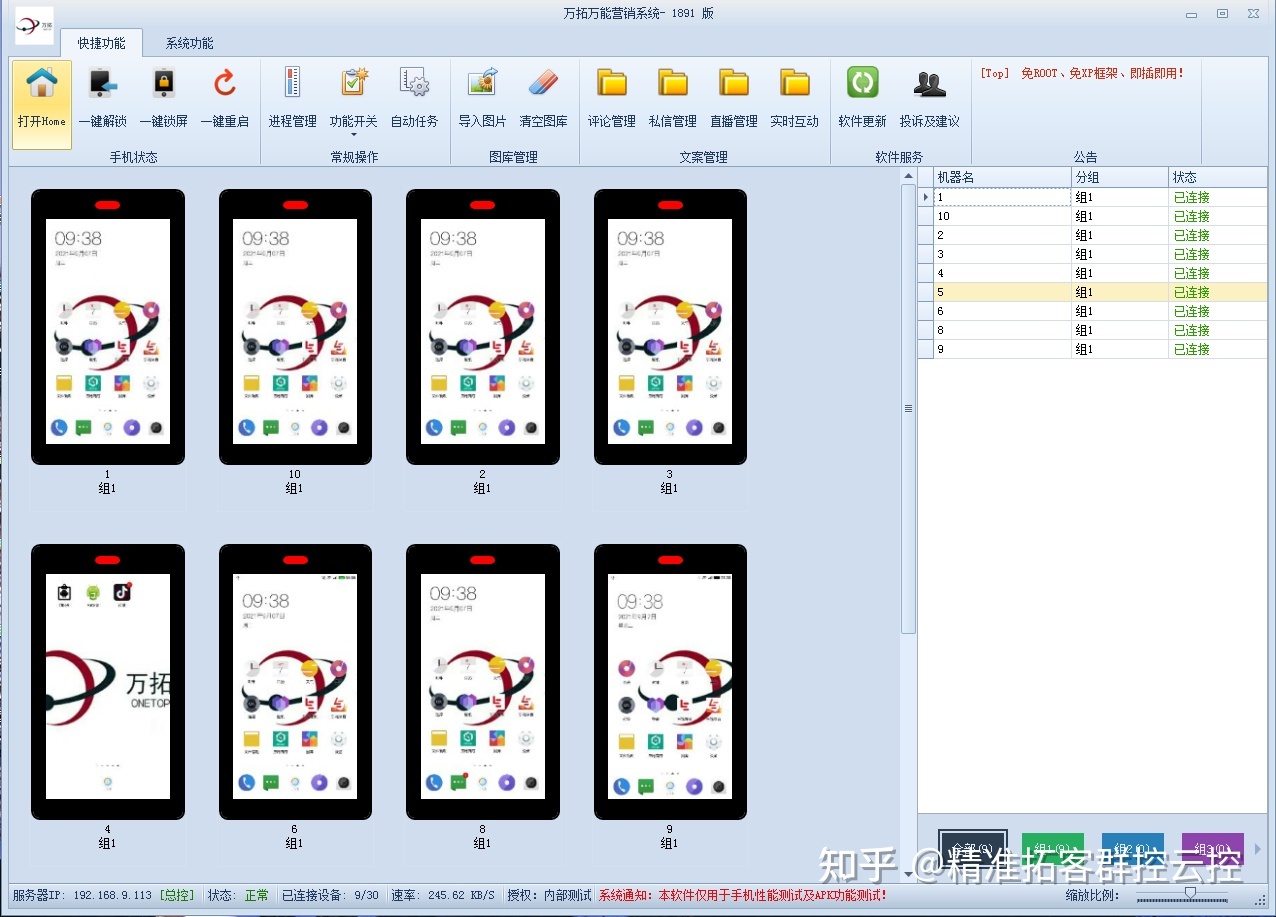Switch to the 系统功能 tab
Image resolution: width=1276 pixels, height=917 pixels.
[189, 43]
